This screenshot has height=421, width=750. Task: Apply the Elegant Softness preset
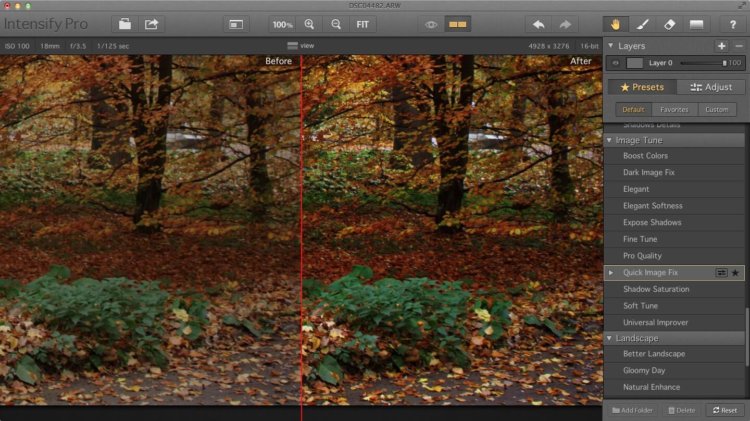[x=674, y=206]
